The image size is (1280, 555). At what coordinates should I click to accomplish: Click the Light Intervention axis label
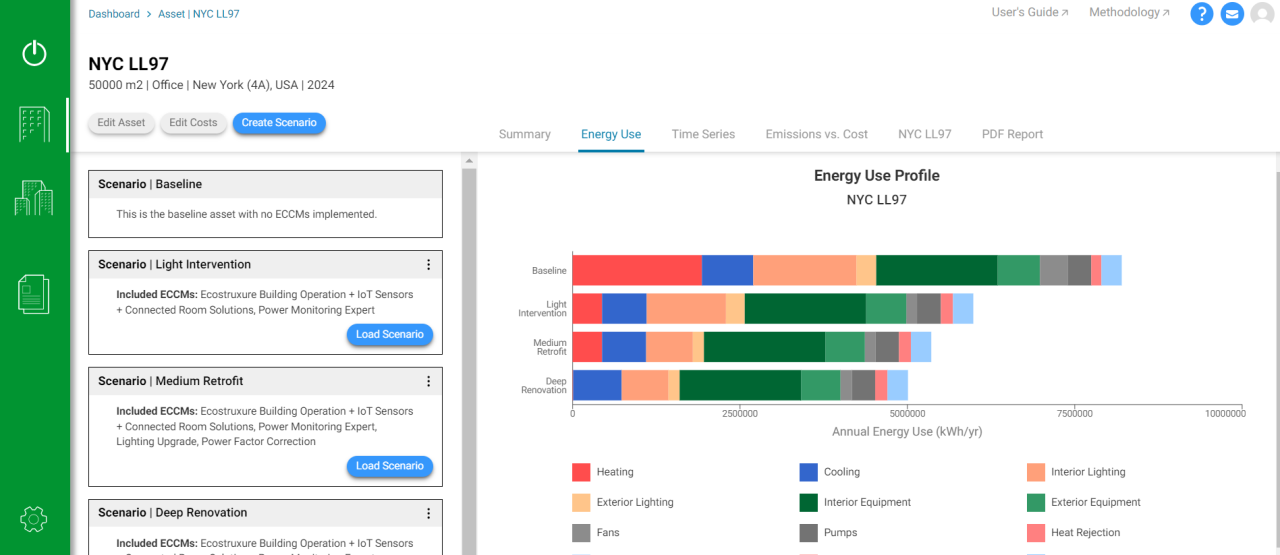point(542,309)
